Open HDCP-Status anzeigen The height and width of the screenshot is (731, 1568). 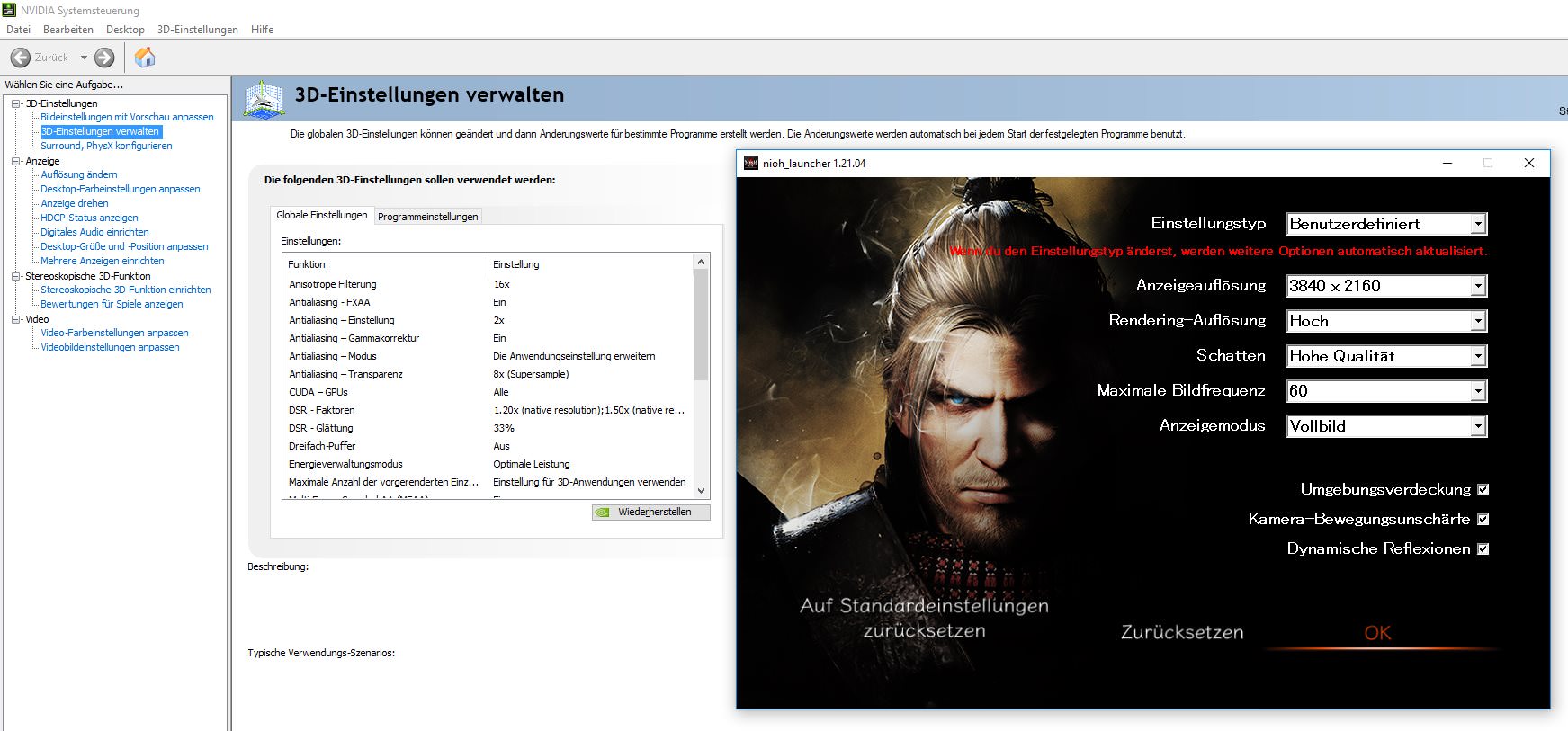(89, 218)
